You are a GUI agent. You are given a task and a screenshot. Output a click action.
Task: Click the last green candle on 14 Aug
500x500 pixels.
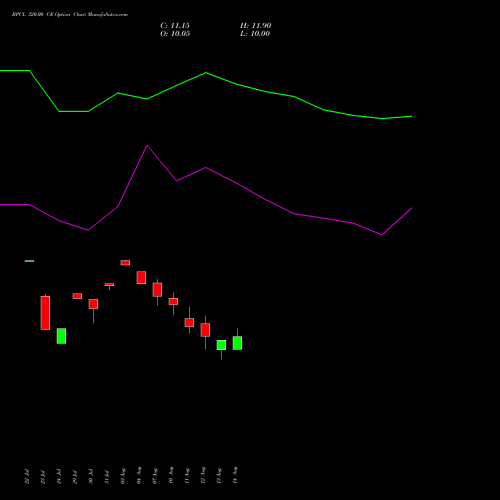click(237, 343)
